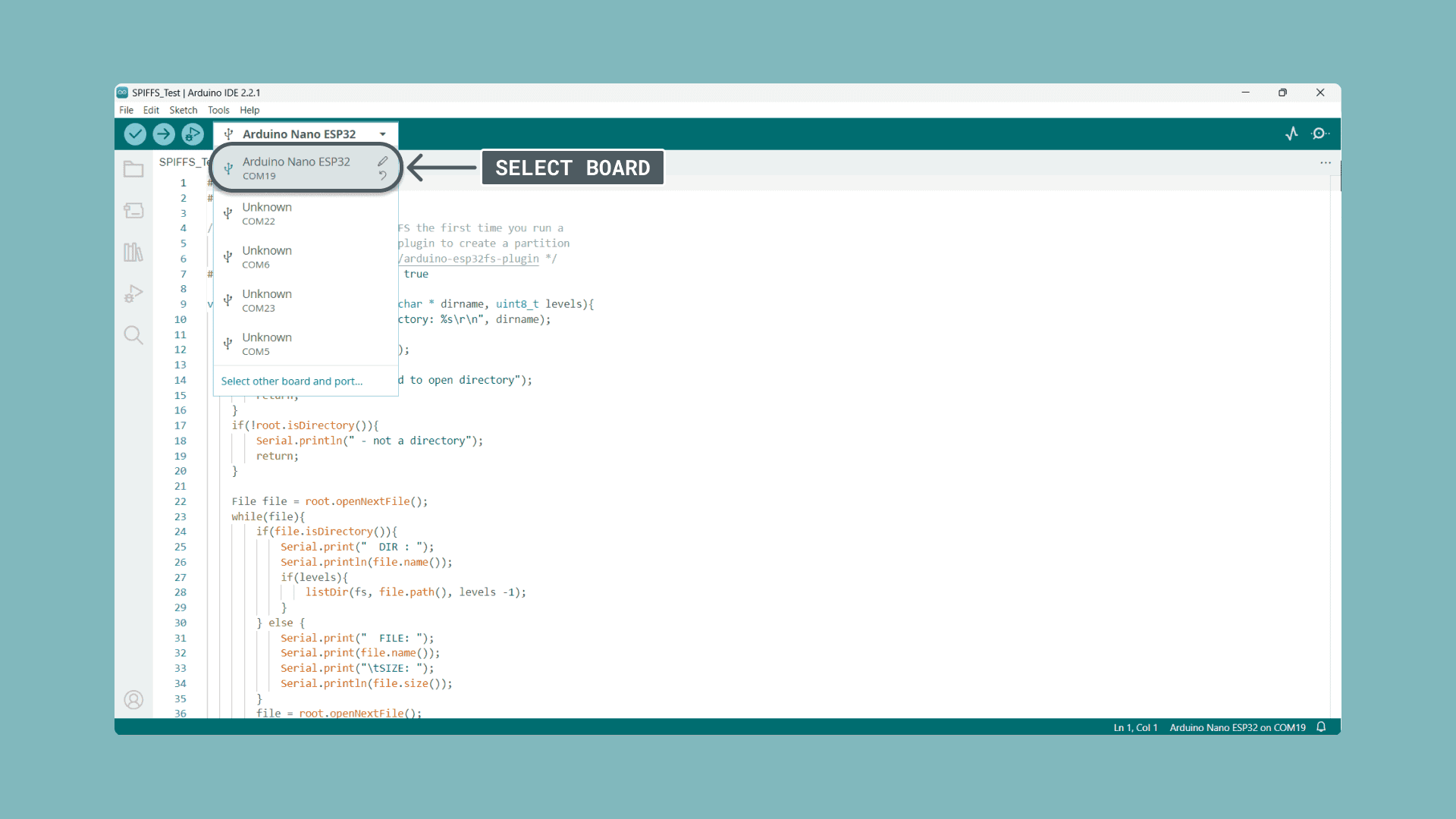Click 'Select other board and port...' link
The width and height of the screenshot is (1456, 819).
tap(292, 381)
